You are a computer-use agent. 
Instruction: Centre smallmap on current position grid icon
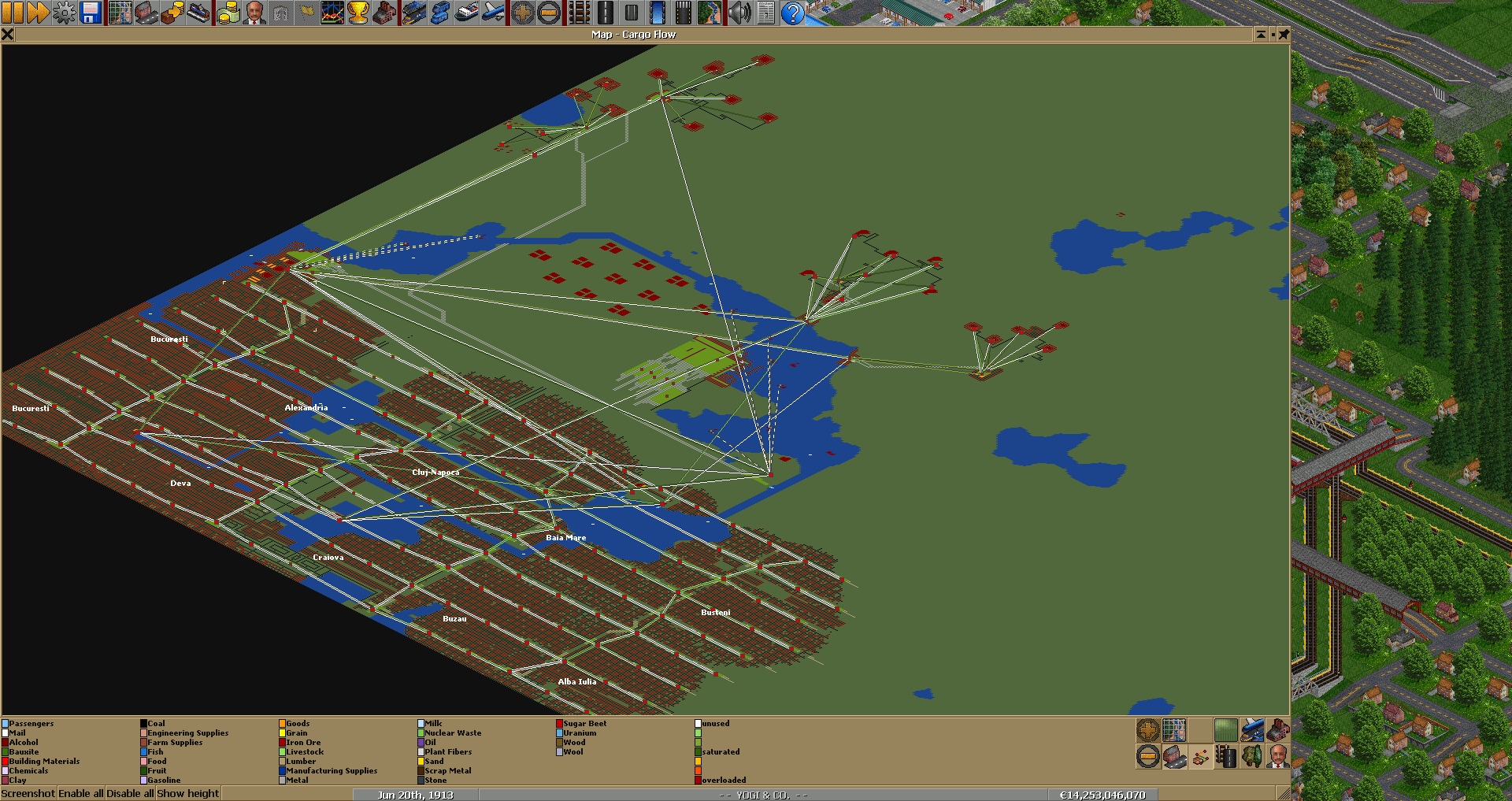point(1174,730)
